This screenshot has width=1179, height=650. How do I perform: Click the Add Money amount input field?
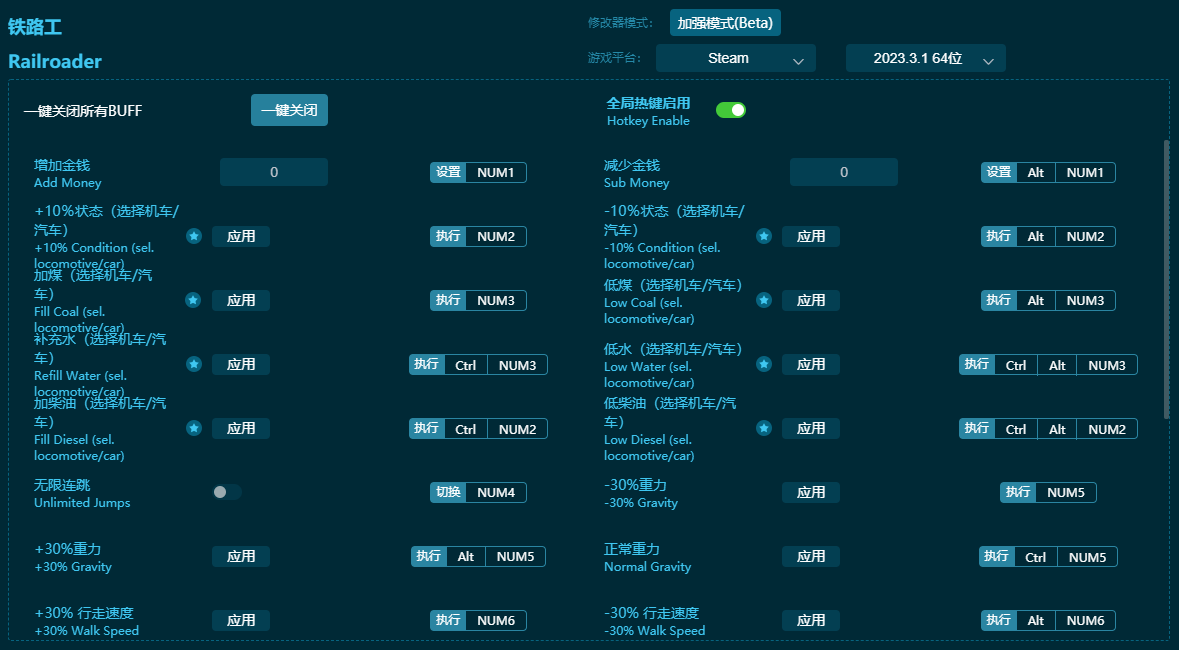274,172
